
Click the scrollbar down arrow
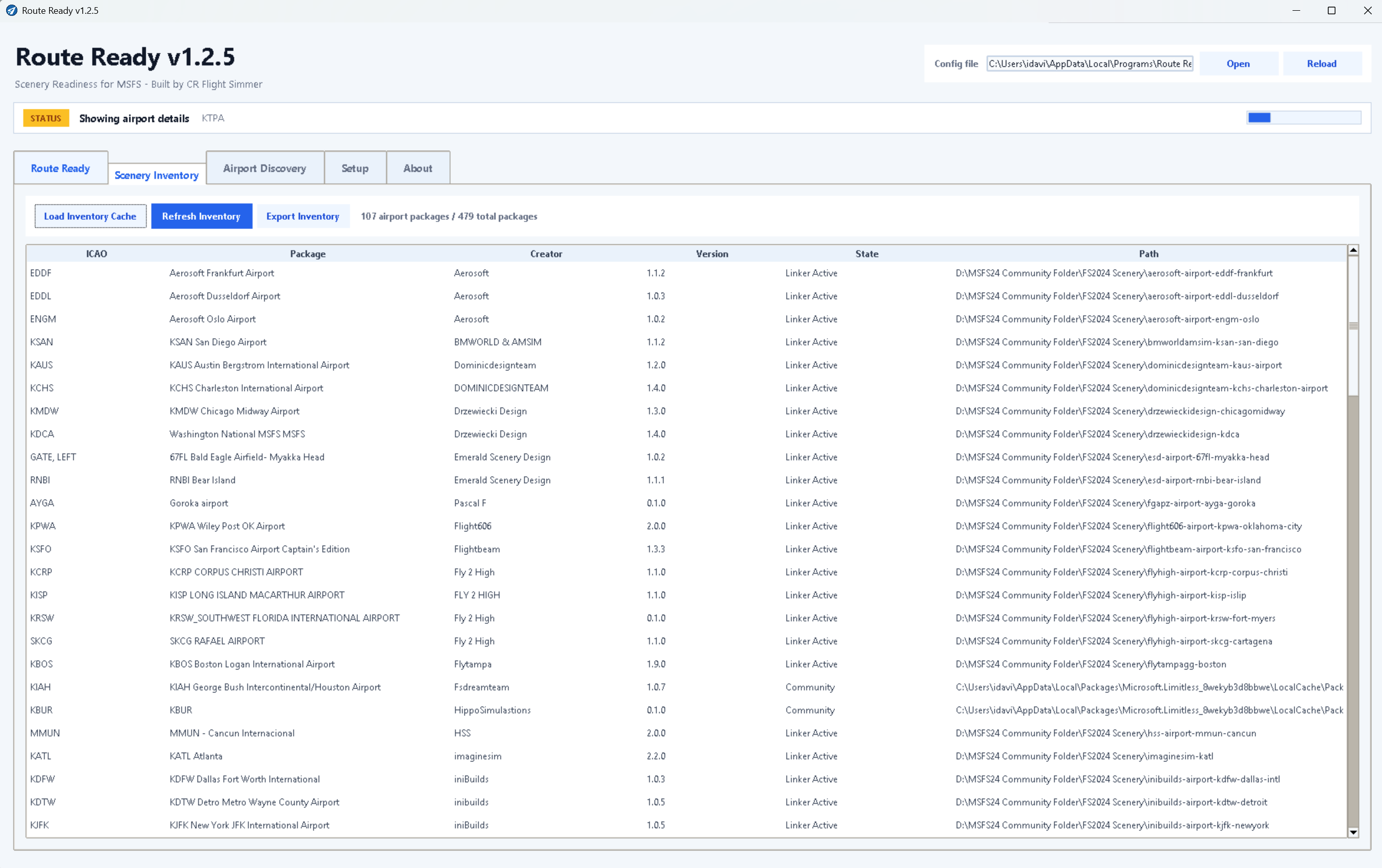(1353, 832)
